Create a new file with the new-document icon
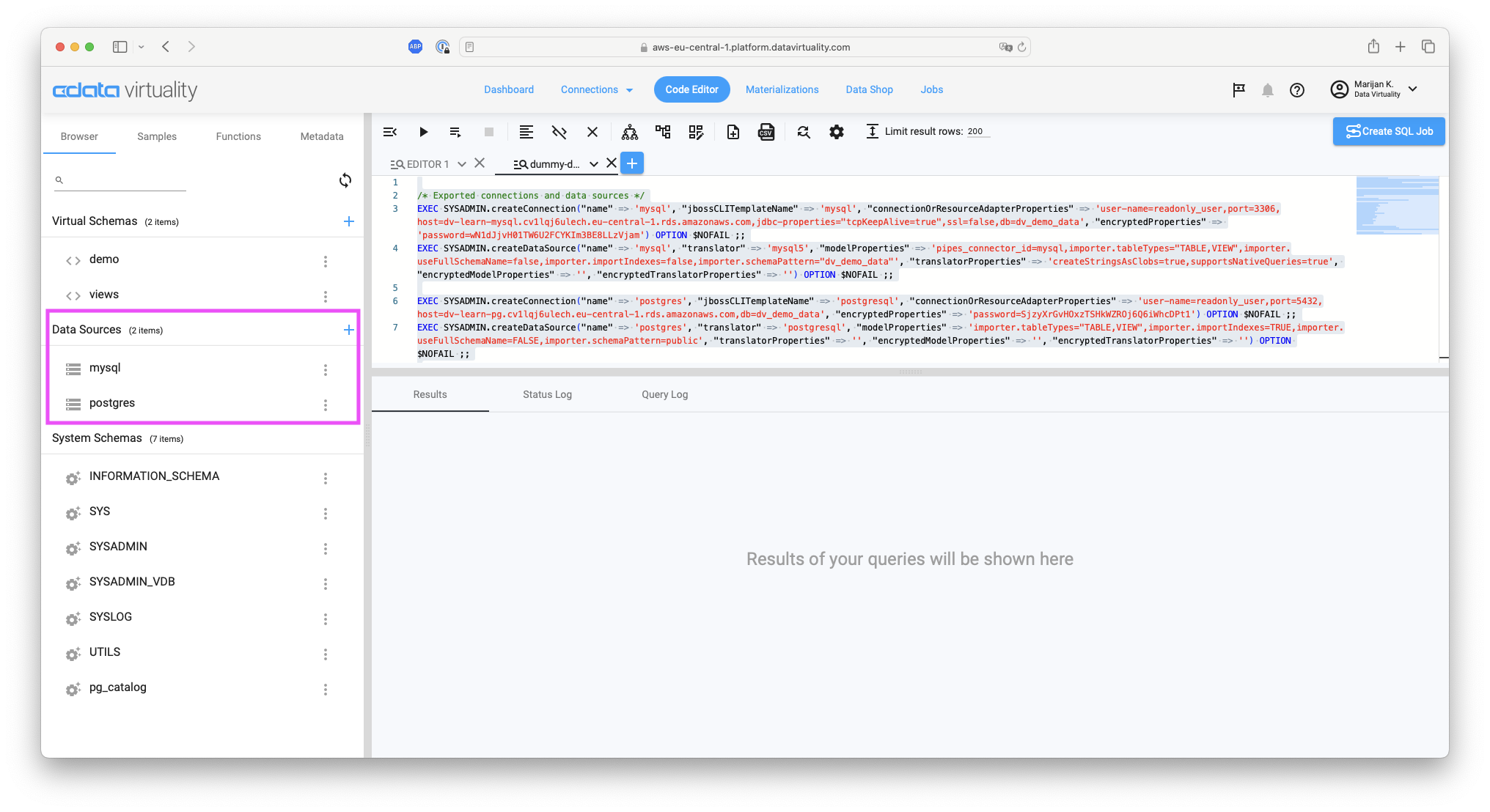 tap(733, 132)
